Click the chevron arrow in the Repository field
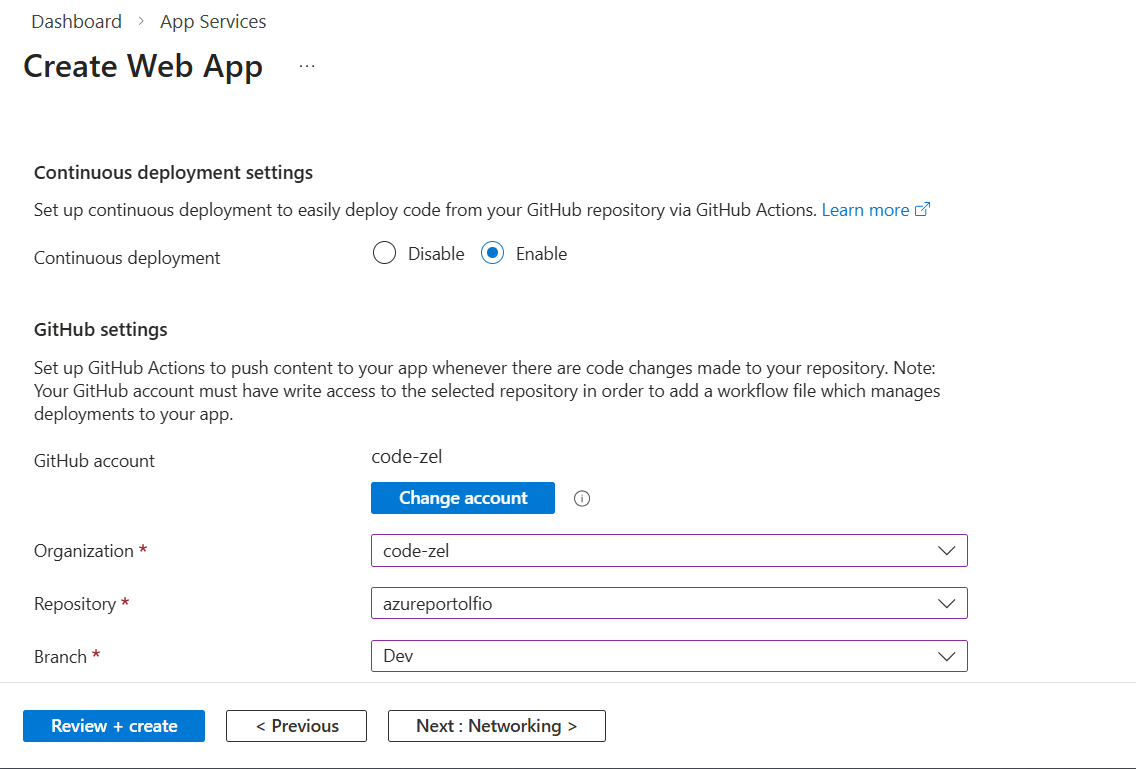The image size is (1136, 769). point(946,604)
